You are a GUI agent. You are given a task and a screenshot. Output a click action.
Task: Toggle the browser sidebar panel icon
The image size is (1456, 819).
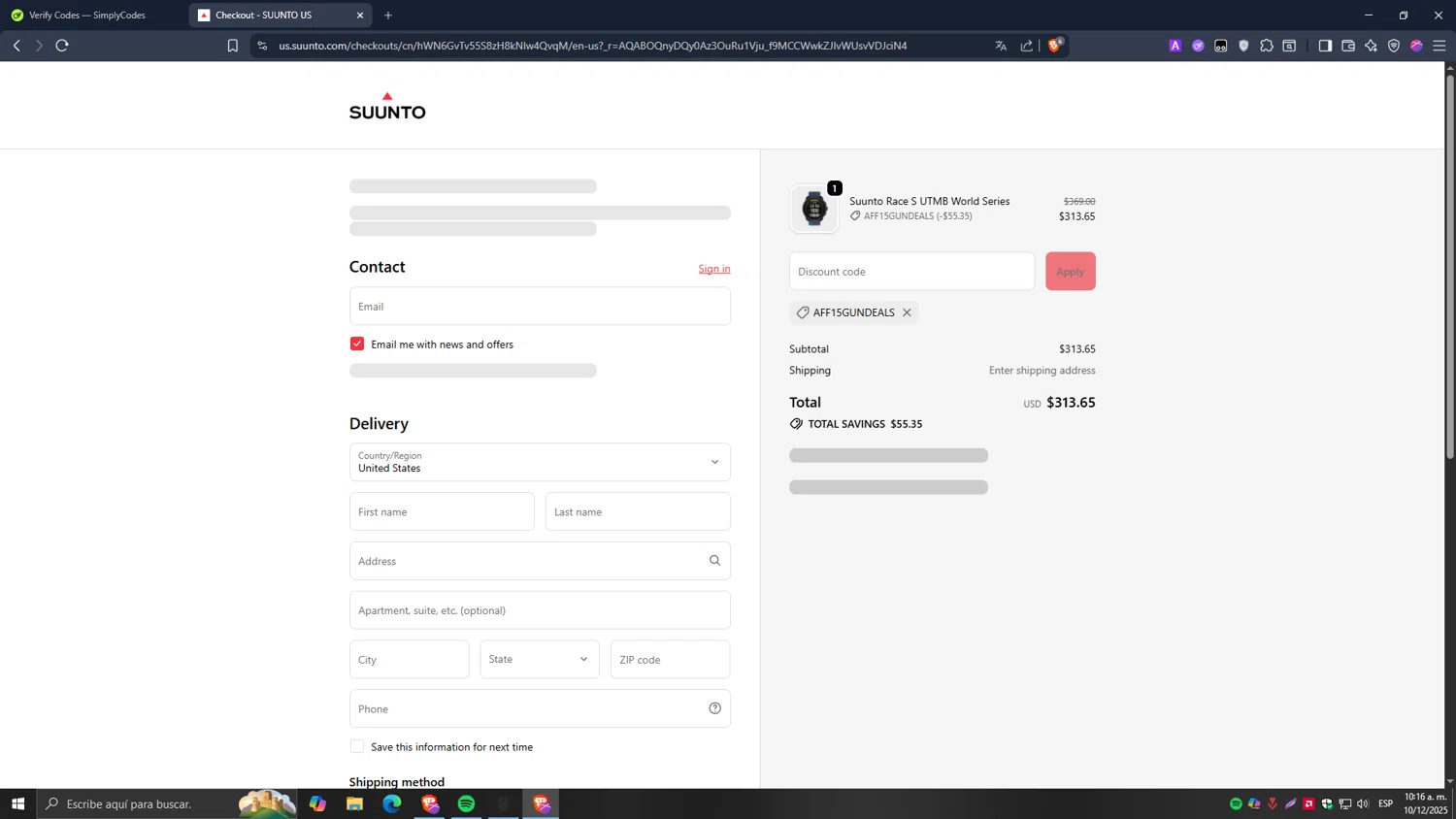(1325, 46)
